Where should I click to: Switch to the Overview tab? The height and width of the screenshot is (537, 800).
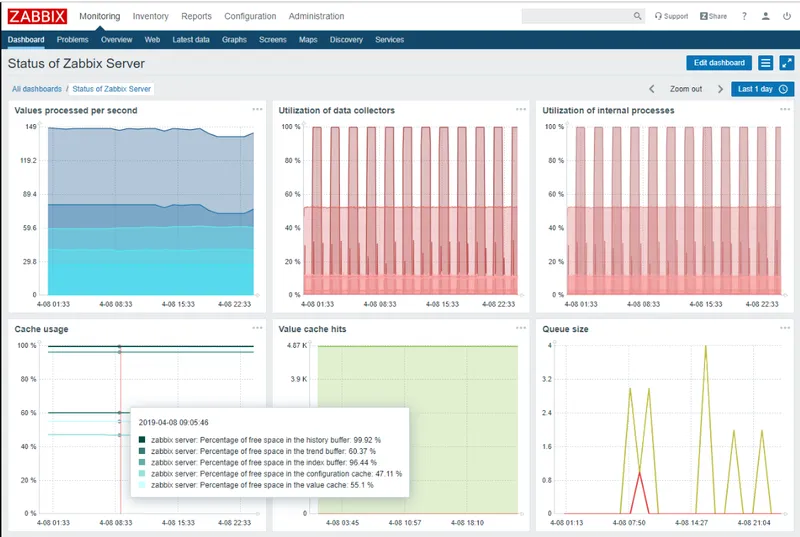(x=116, y=40)
